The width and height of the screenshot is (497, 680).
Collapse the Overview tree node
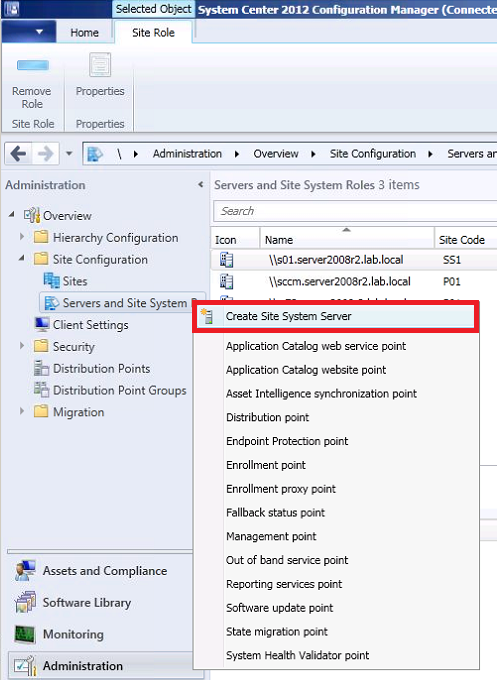click(12, 214)
